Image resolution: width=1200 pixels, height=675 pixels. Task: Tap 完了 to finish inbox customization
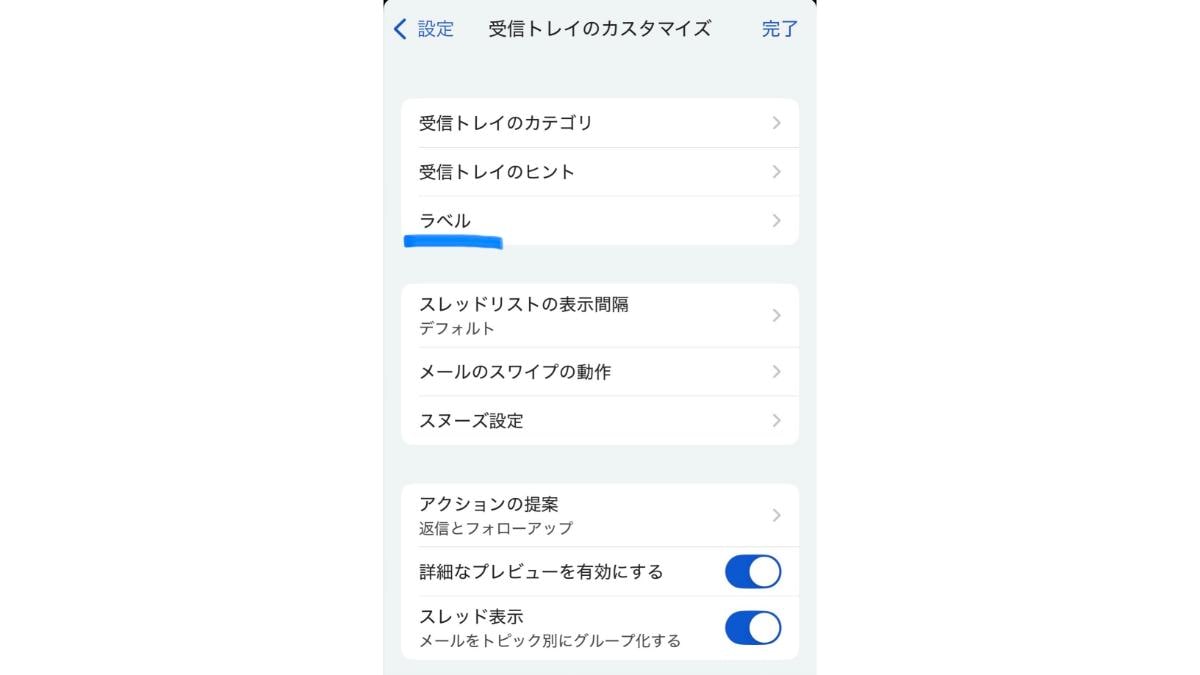point(779,29)
